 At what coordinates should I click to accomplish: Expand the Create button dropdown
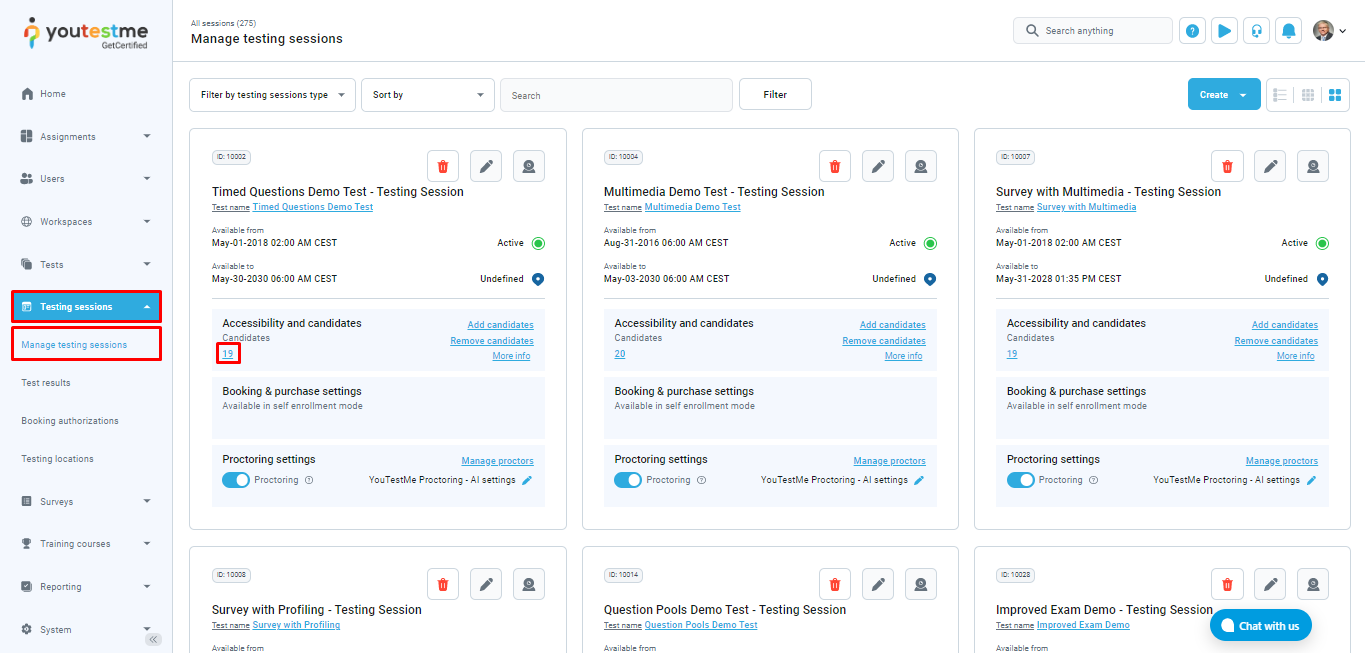point(1243,95)
